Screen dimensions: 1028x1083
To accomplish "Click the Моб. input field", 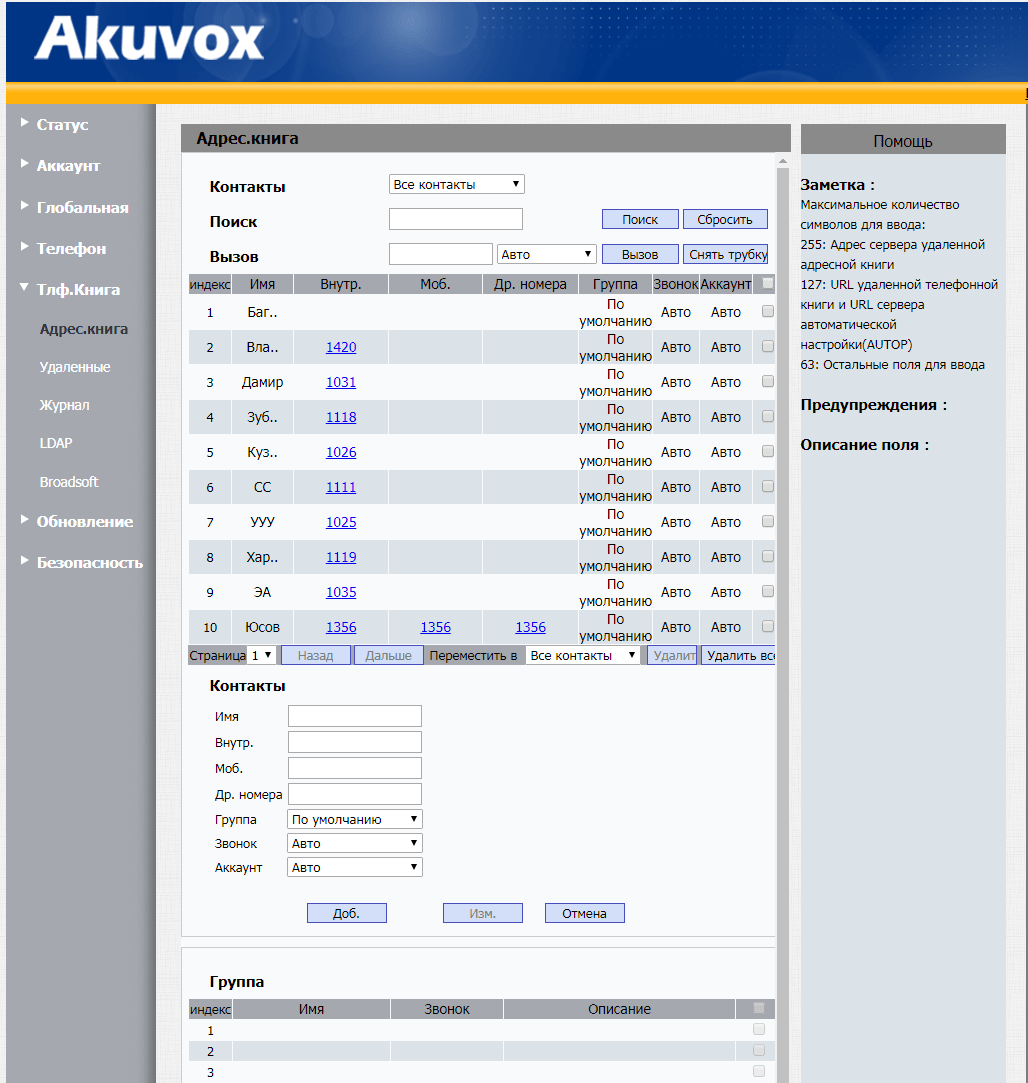I will point(354,768).
